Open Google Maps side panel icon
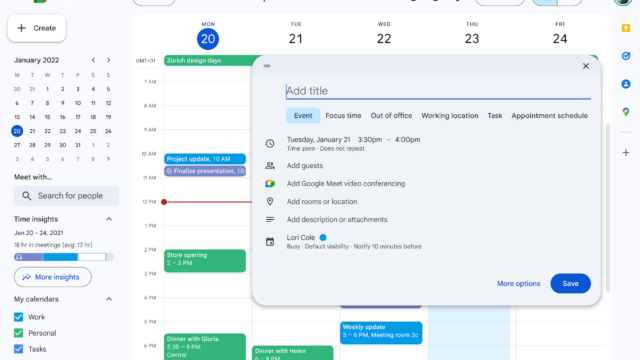This screenshot has width=640, height=360. 626,112
